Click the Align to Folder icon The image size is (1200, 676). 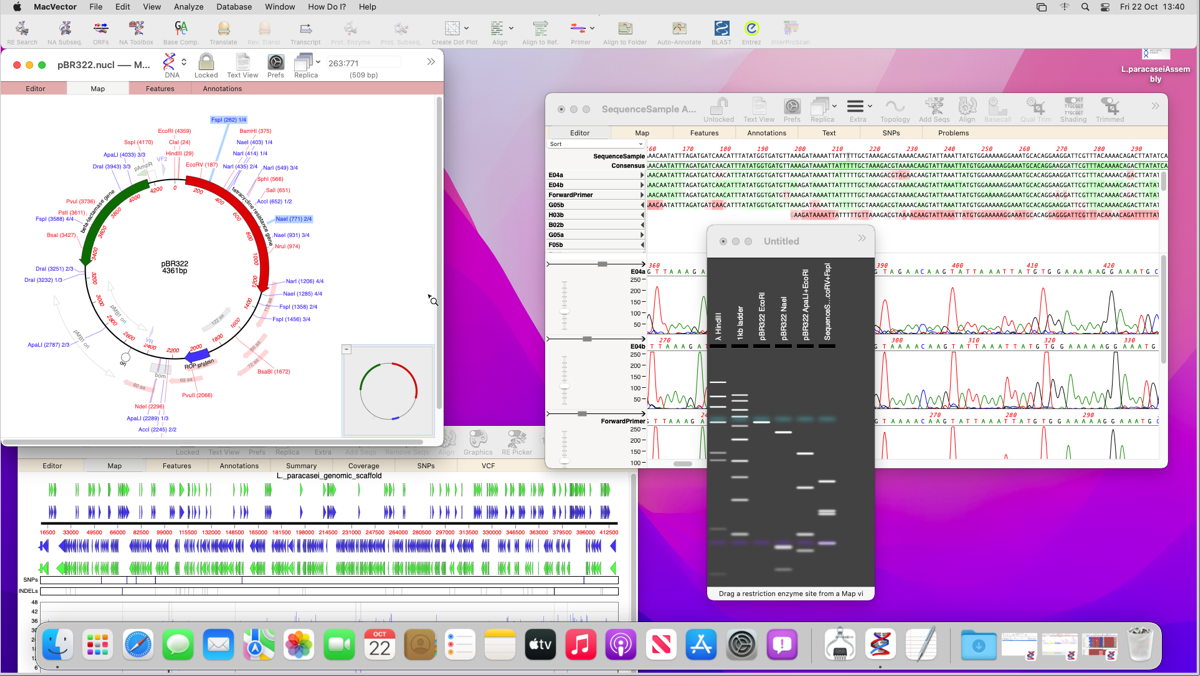[x=625, y=32]
